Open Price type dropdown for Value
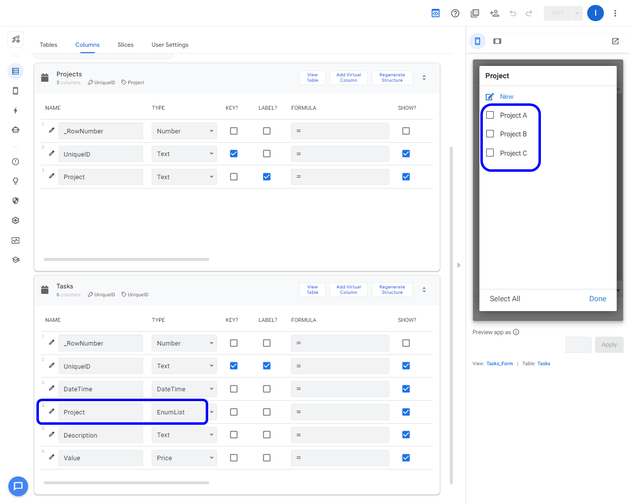The height and width of the screenshot is (504, 630). coord(184,458)
